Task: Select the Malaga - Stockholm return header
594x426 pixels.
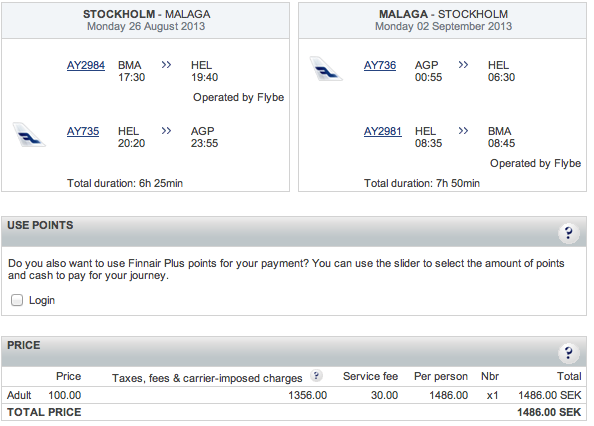Action: [442, 20]
